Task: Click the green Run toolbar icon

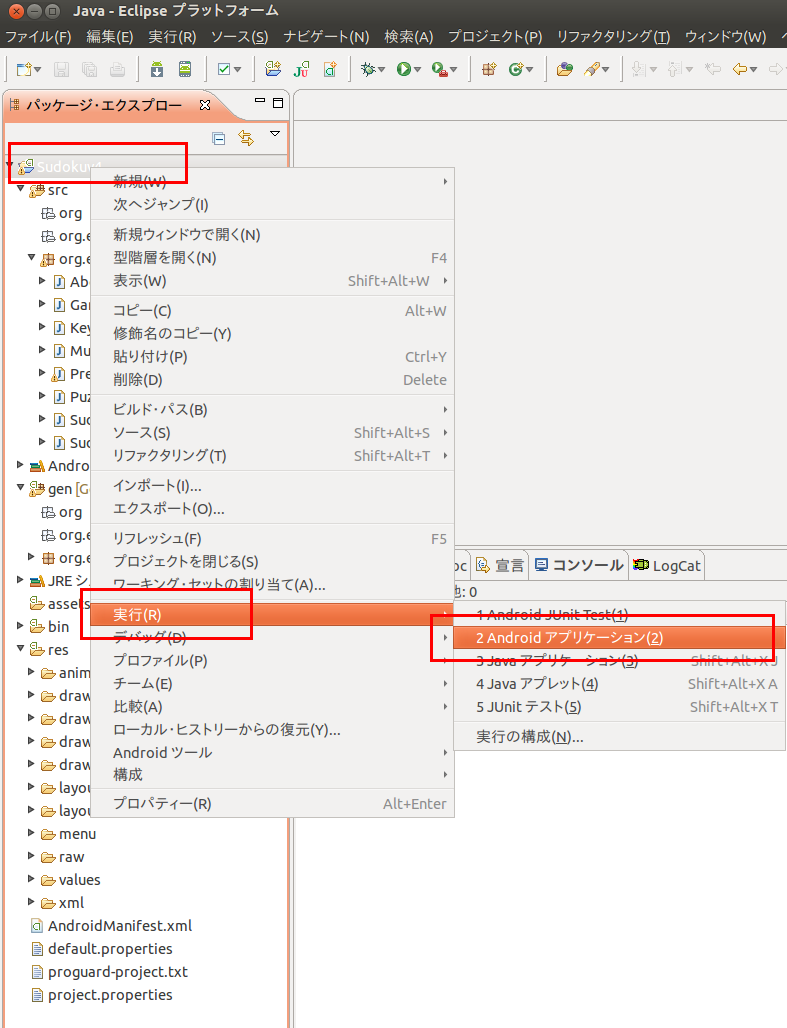Action: click(x=403, y=69)
